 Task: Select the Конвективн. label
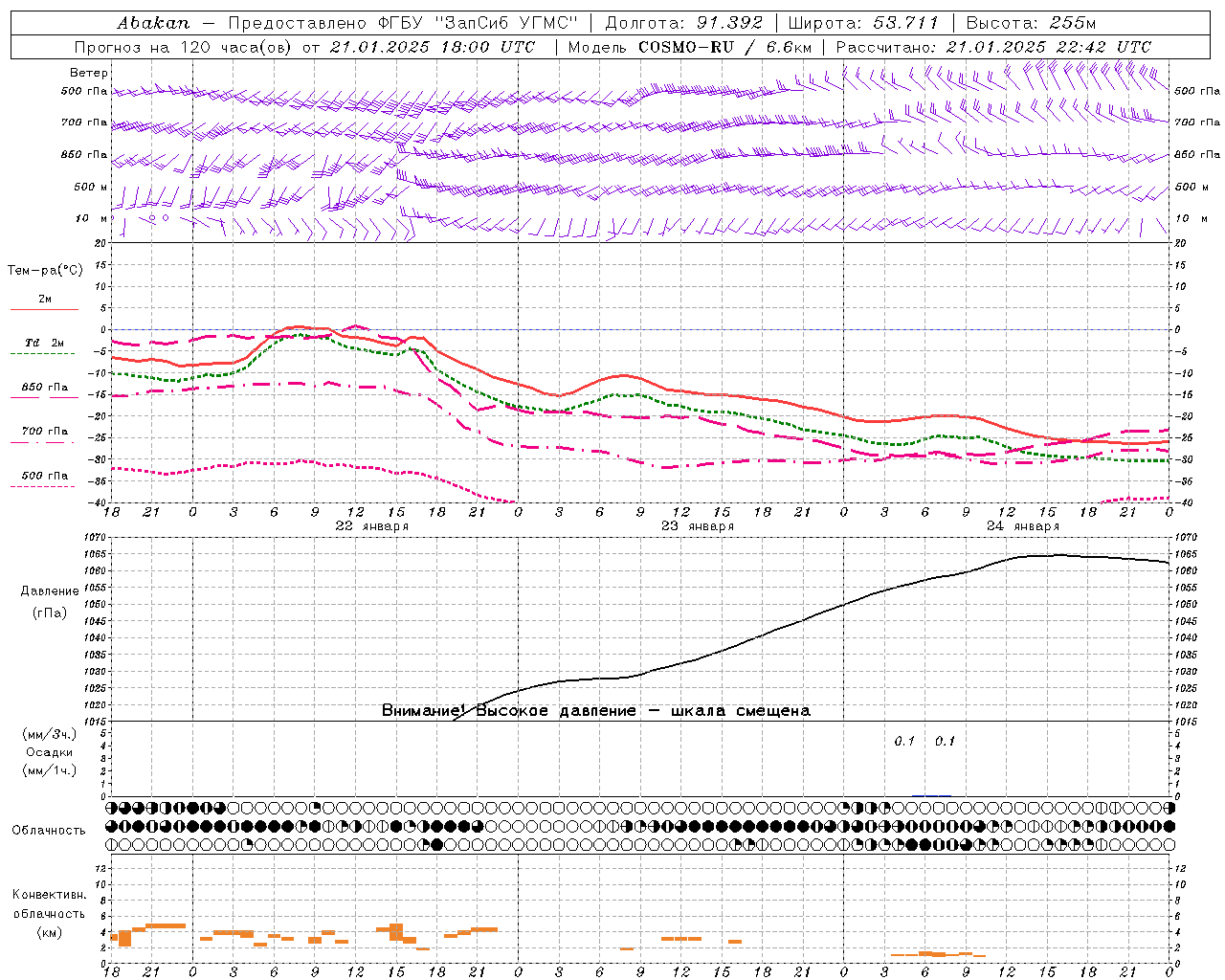click(x=49, y=895)
